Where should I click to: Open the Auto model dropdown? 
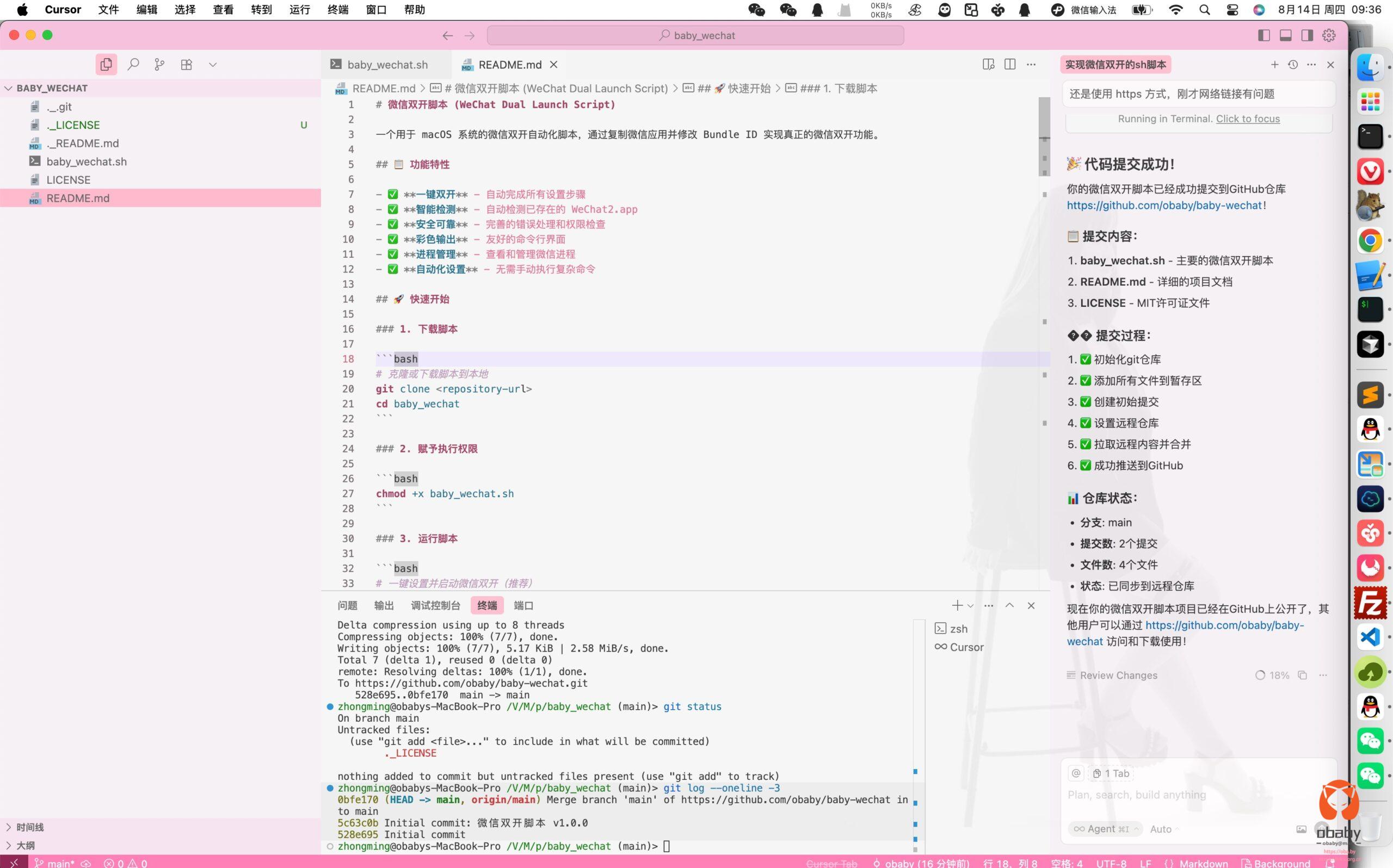coord(1164,829)
